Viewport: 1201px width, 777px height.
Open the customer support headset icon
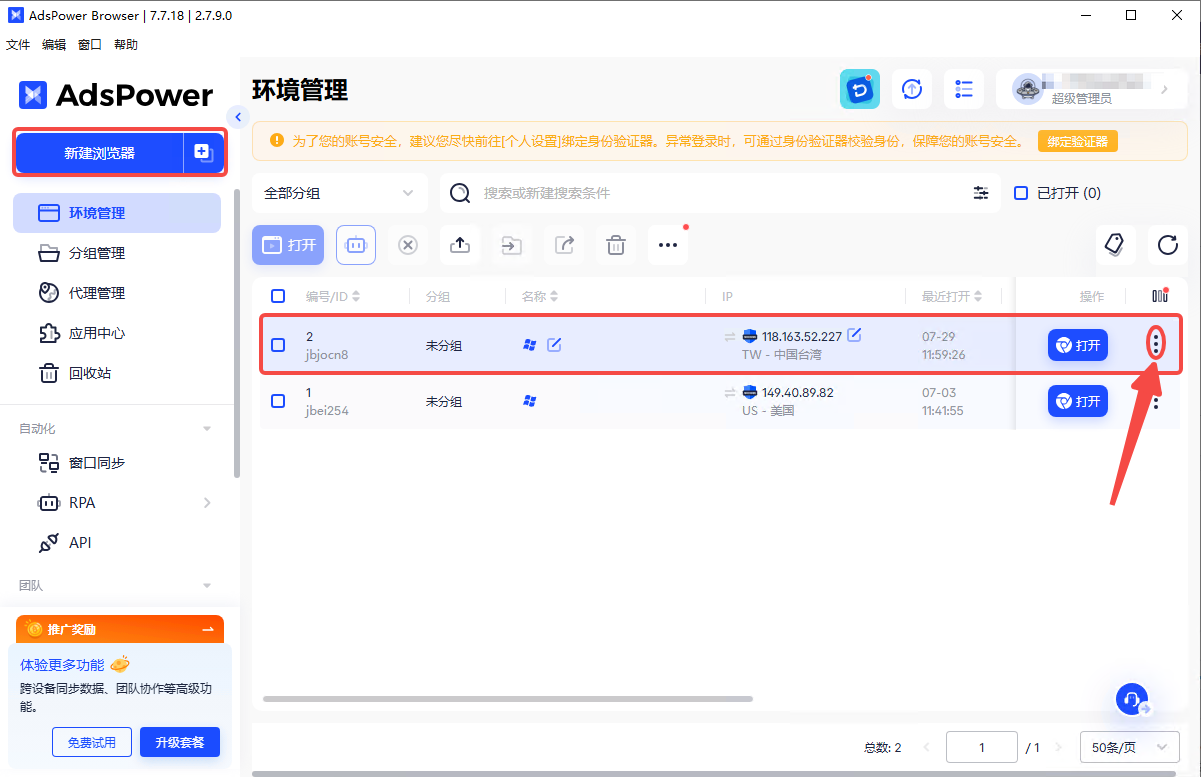[x=1131, y=700]
